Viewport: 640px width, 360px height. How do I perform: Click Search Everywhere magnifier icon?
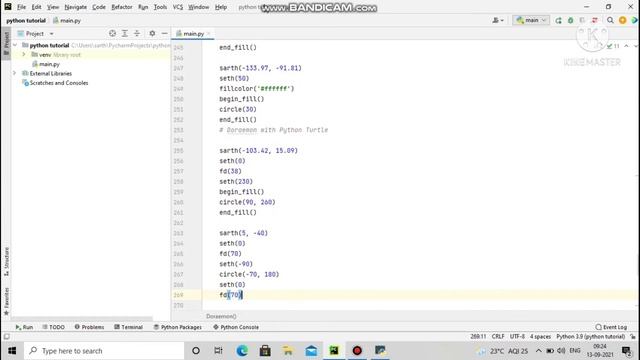(x=610, y=20)
